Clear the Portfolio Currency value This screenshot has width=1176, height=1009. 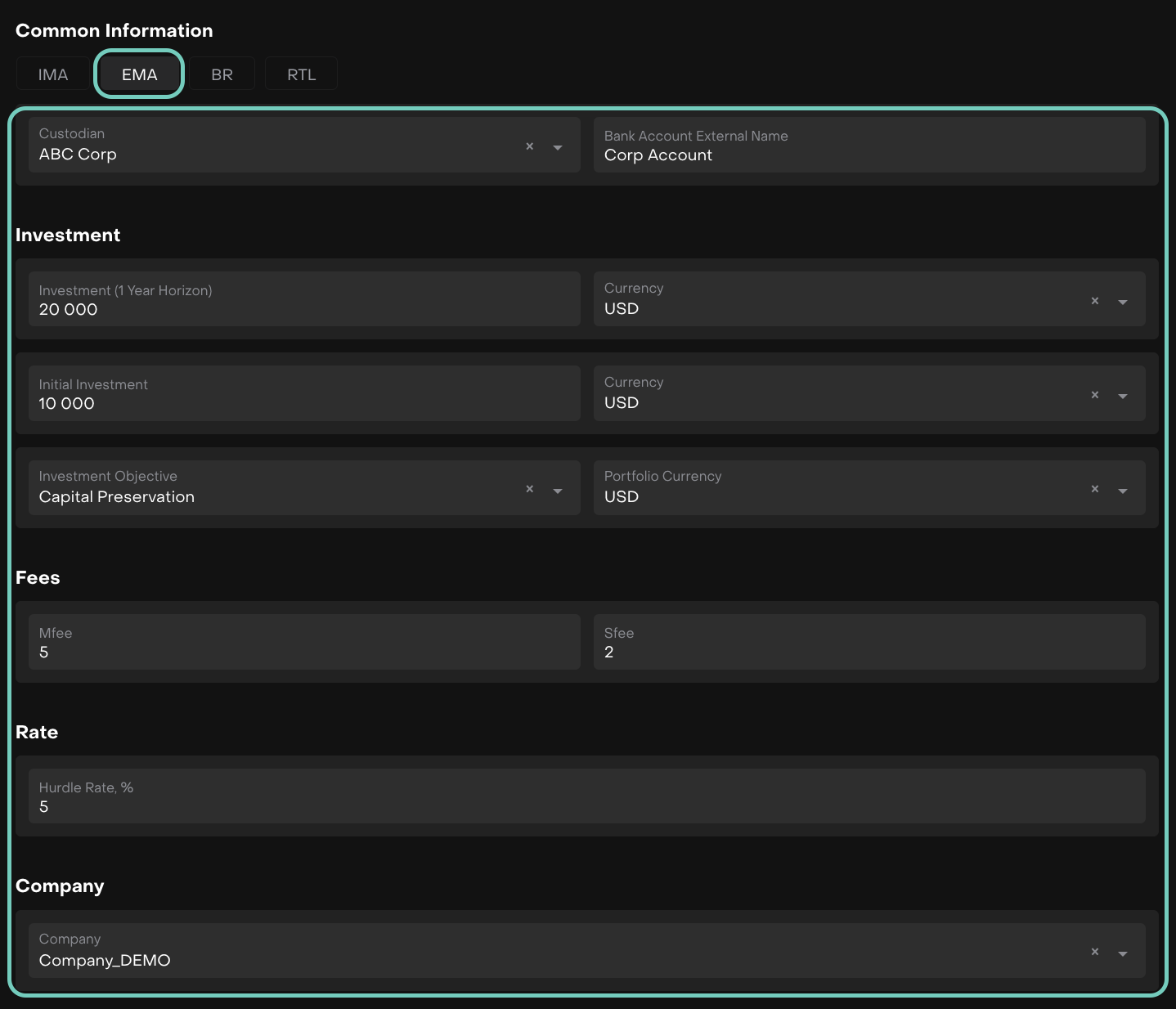click(x=1095, y=489)
